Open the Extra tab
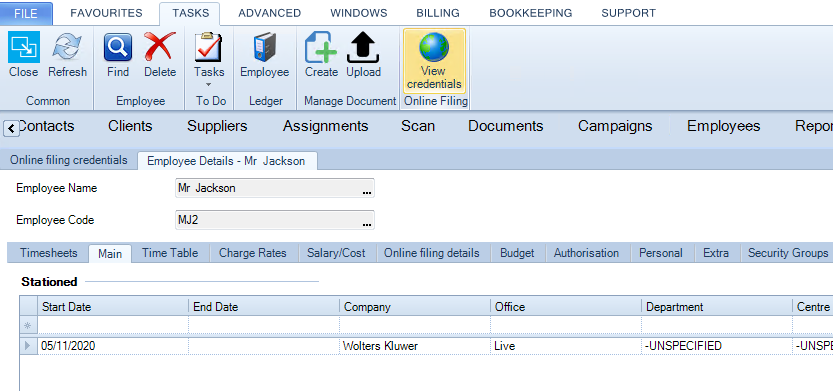This screenshot has width=833, height=391. click(x=716, y=253)
